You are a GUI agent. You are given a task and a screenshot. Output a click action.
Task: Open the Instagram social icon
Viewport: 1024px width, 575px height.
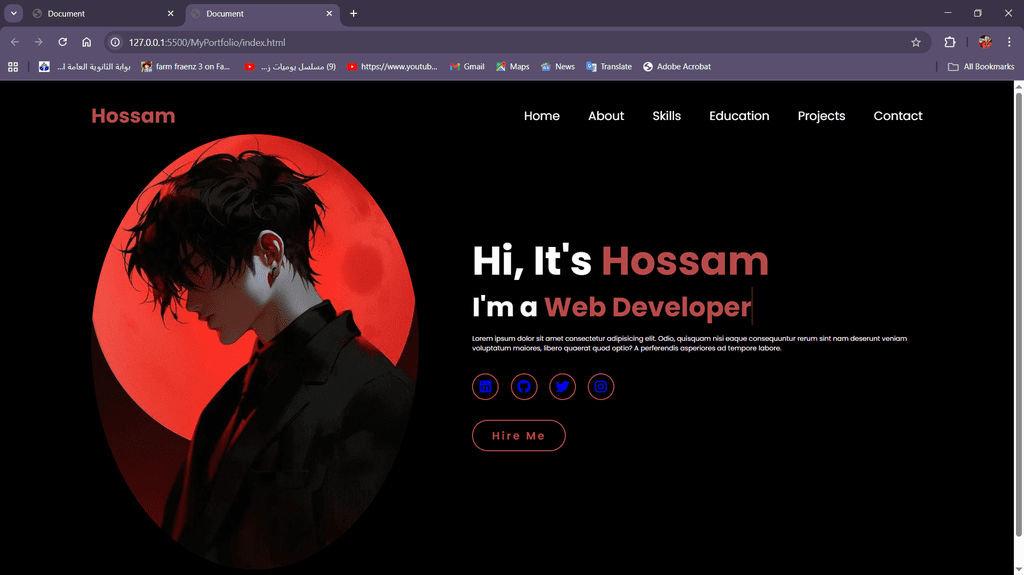601,386
